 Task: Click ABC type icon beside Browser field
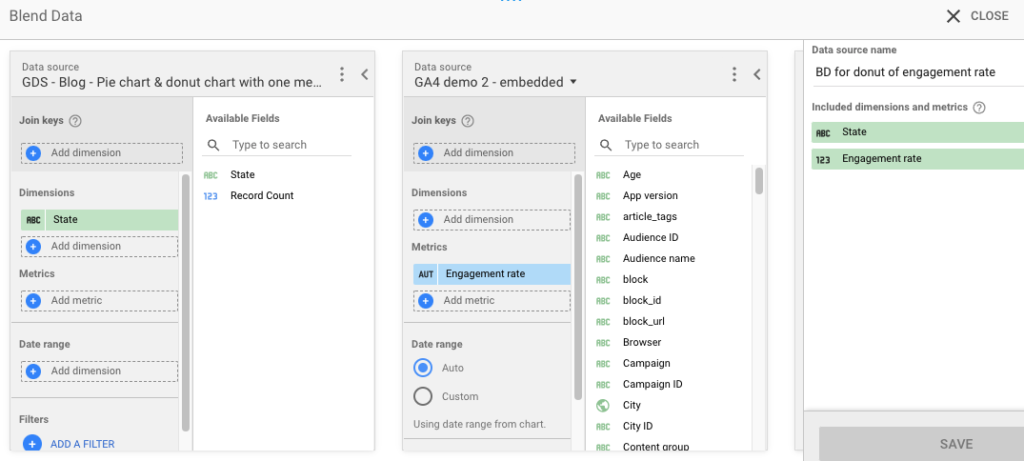click(603, 343)
